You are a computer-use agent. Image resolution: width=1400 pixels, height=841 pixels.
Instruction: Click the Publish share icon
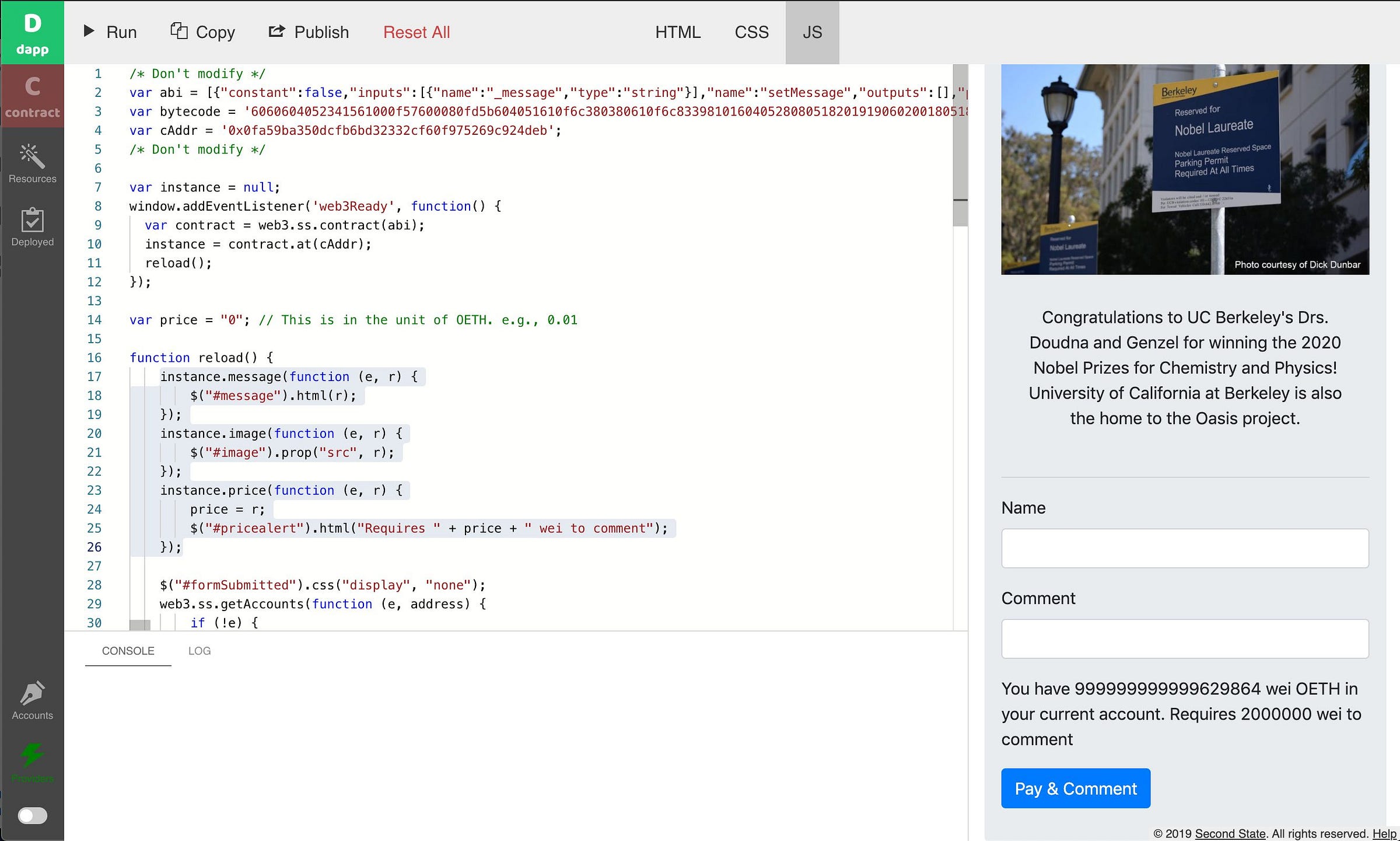[276, 31]
